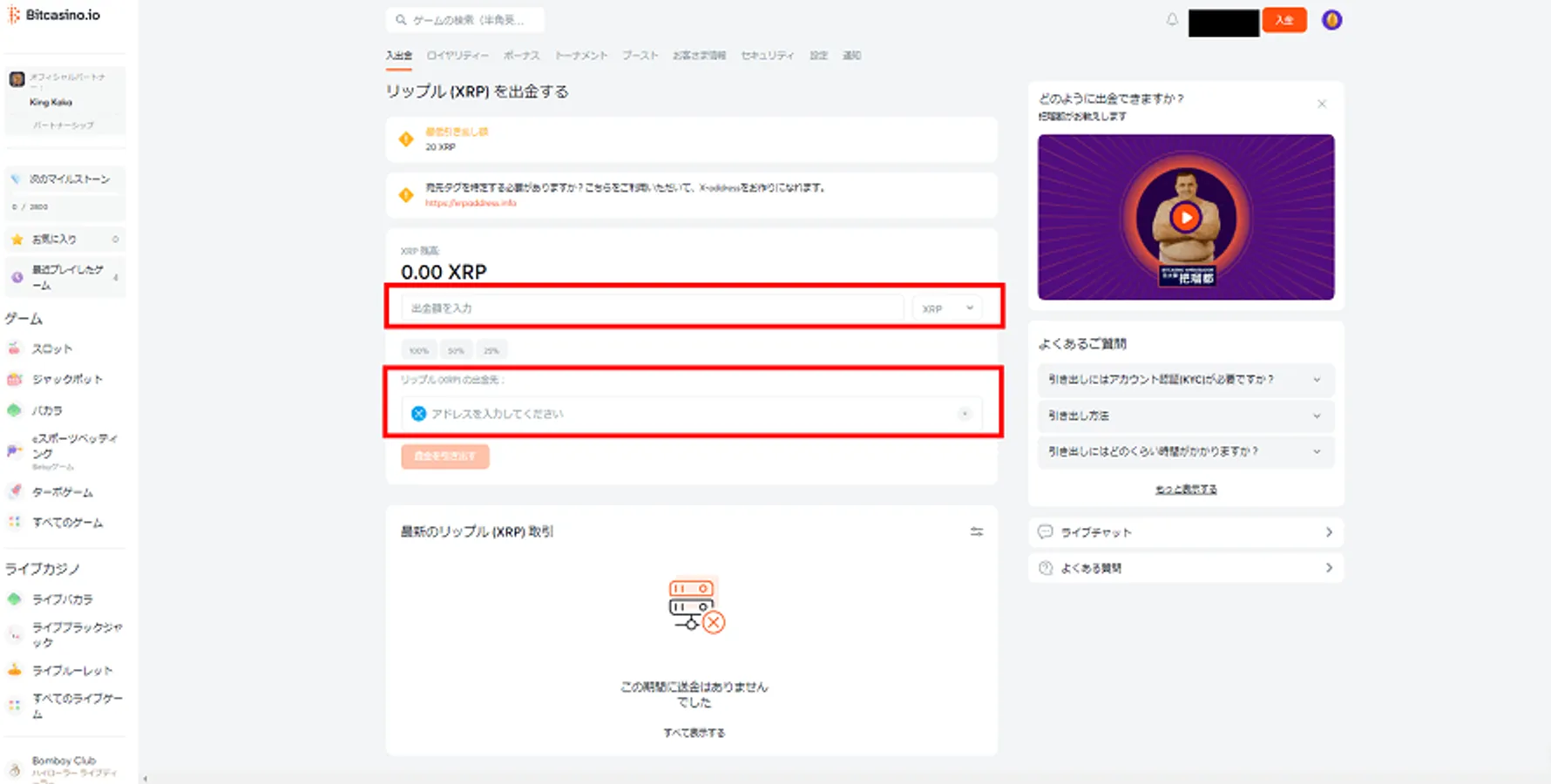Expand the KYC verification FAQ question

point(1186,380)
